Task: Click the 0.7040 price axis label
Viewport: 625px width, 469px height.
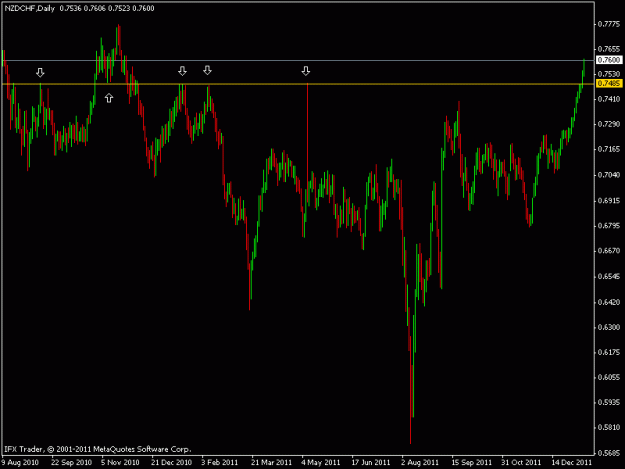Action: pyautogui.click(x=609, y=175)
